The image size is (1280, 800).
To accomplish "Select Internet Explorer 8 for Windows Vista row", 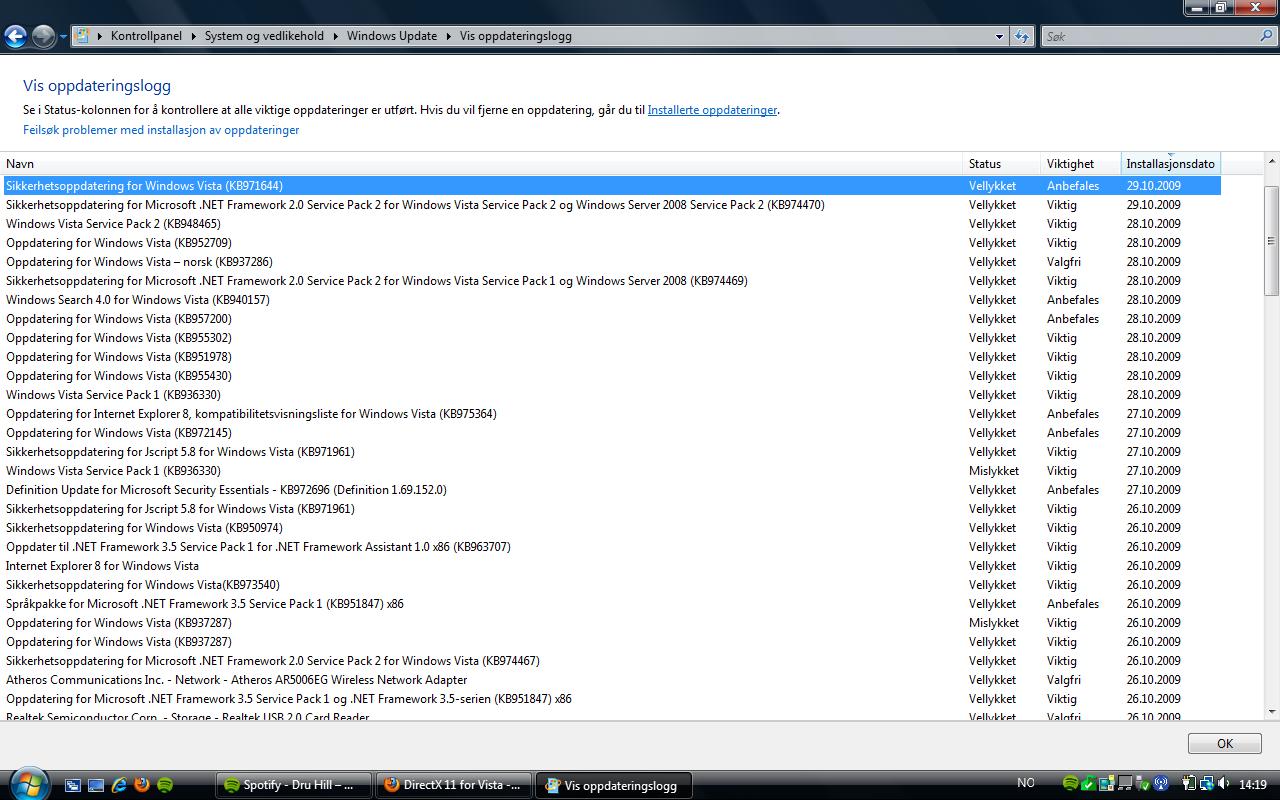I will [612, 566].
